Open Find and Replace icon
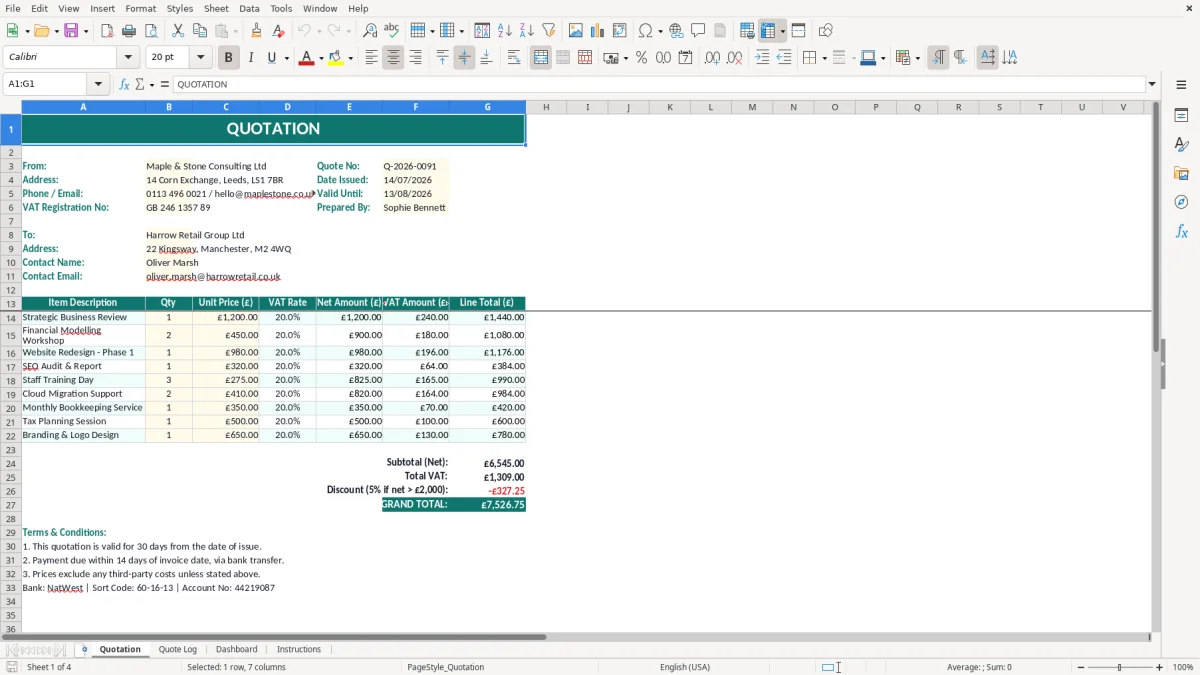 pyautogui.click(x=370, y=31)
